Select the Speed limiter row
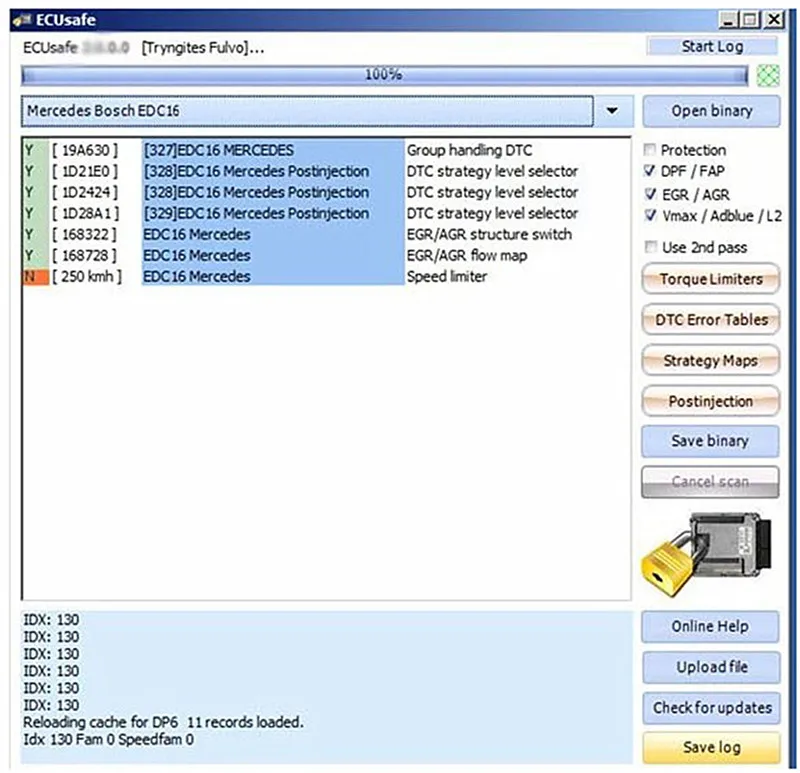Screen dimensions: 800x773 coord(327,276)
